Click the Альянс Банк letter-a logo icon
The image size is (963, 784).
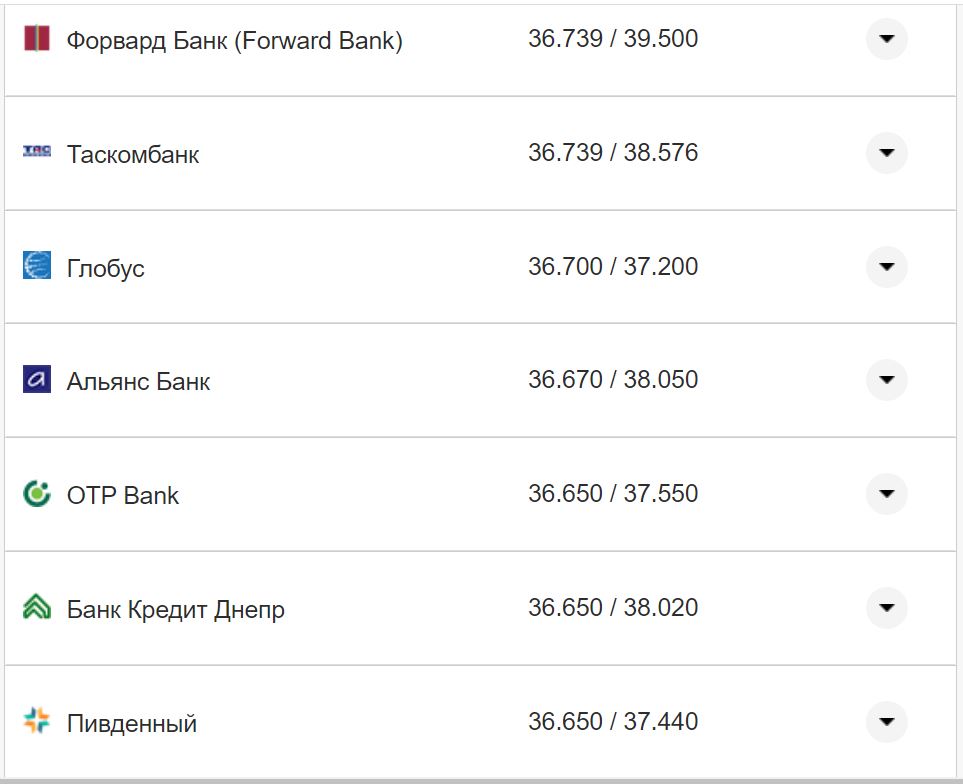tap(36, 380)
